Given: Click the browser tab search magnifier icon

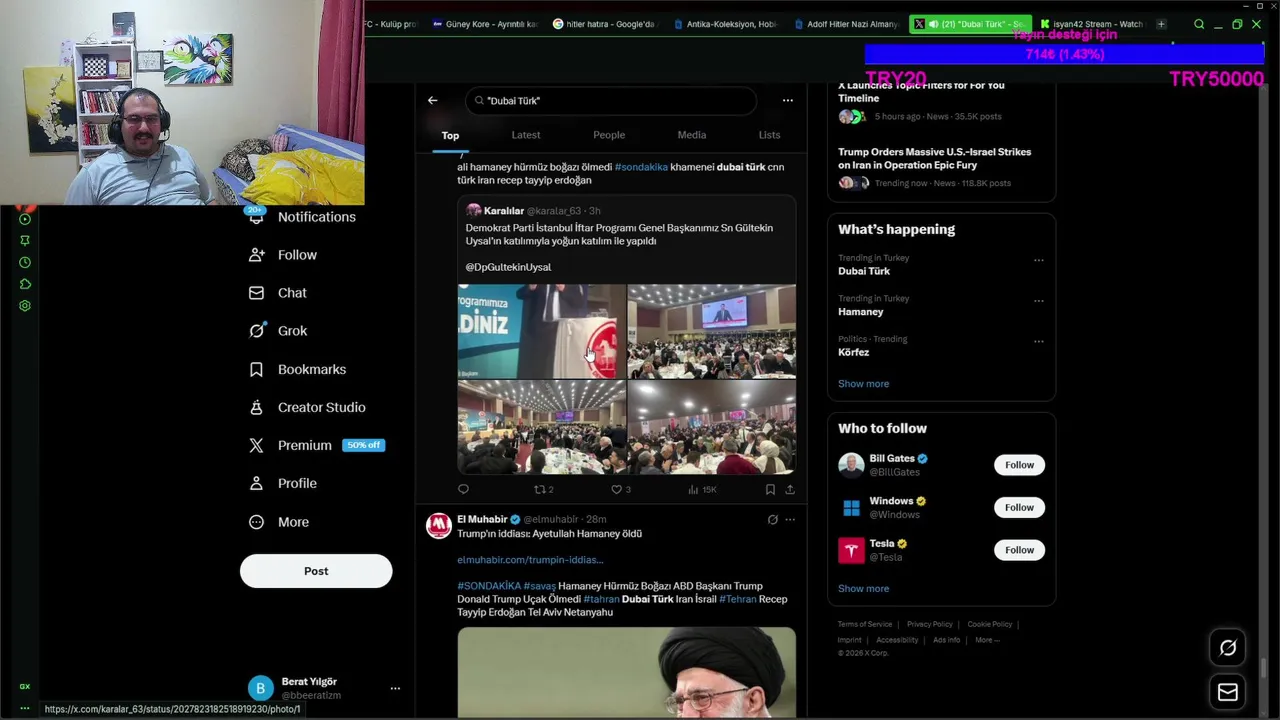Looking at the screenshot, I should (1199, 24).
